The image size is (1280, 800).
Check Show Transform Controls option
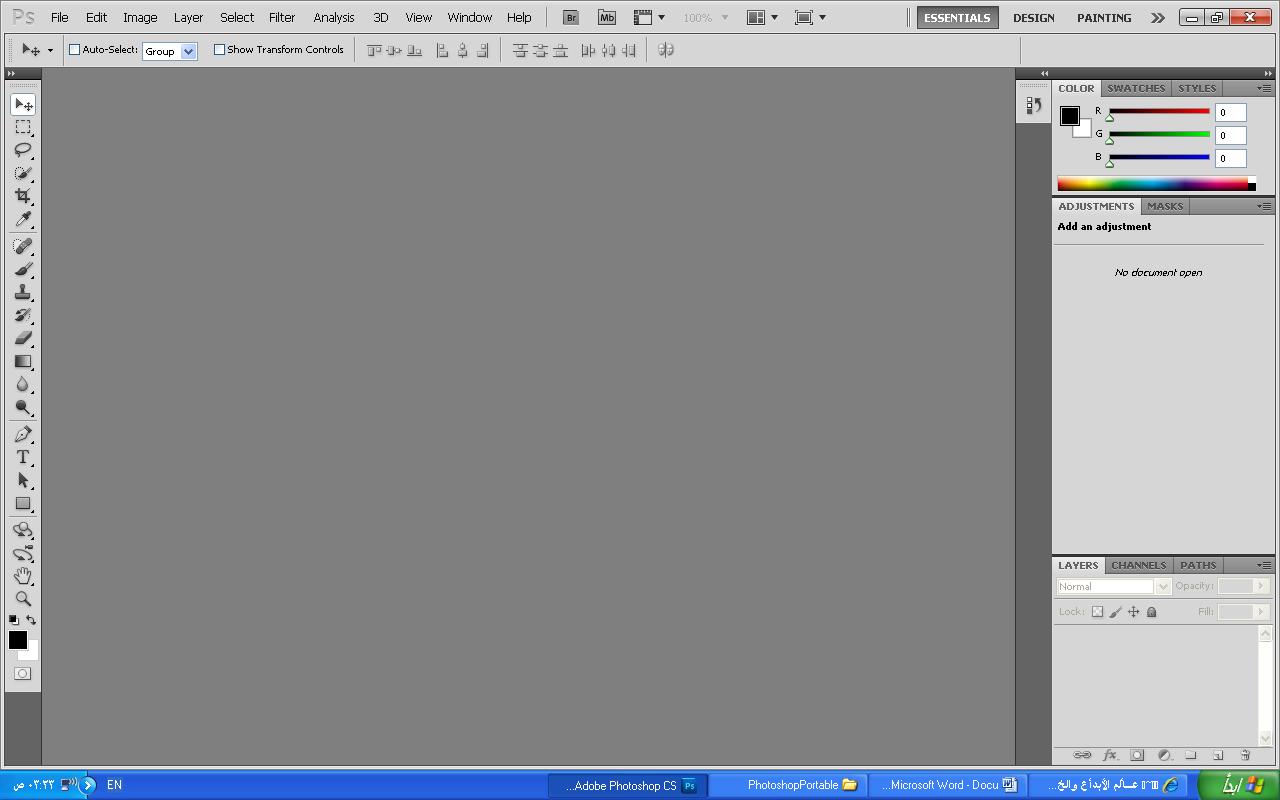[219, 50]
